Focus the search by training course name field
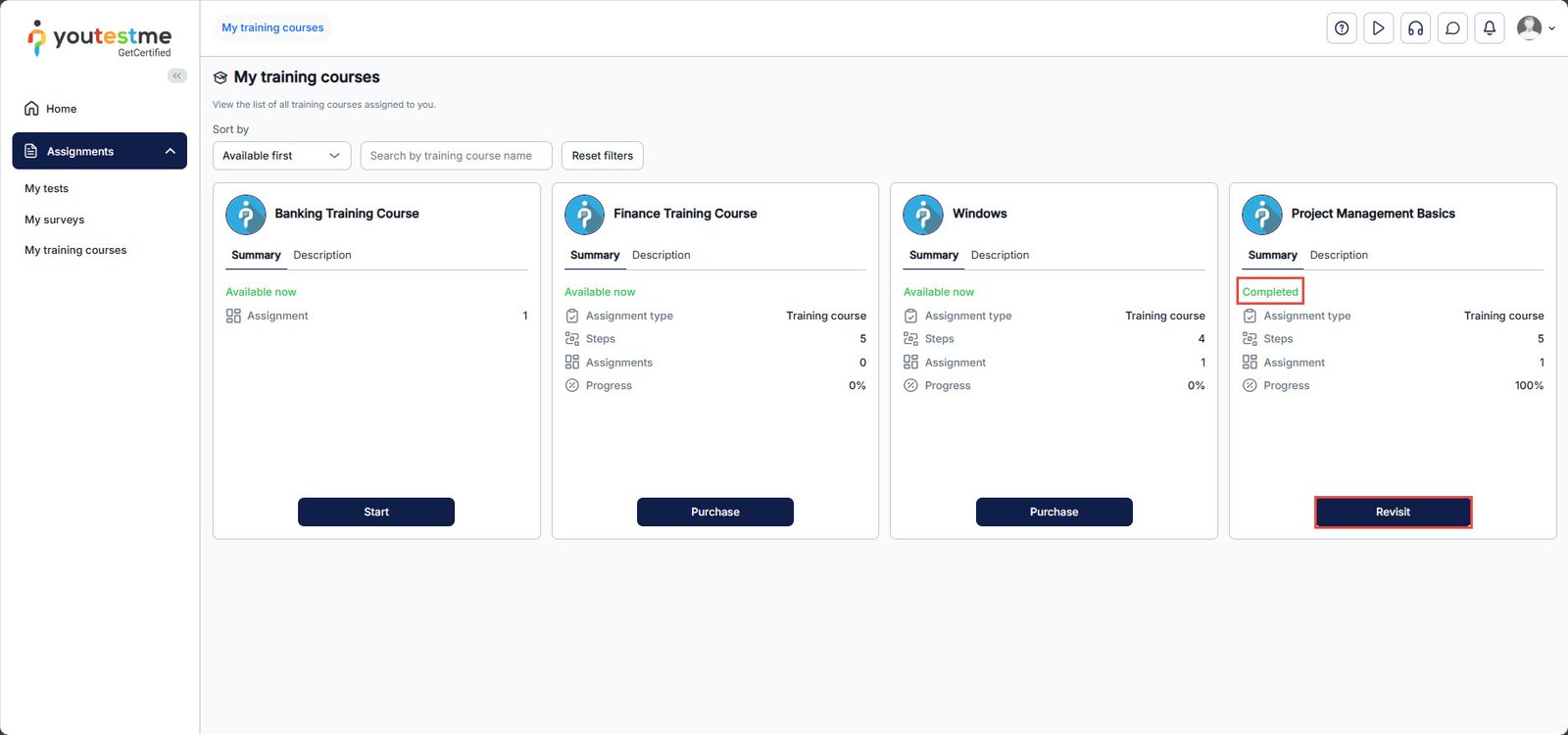This screenshot has width=1568, height=735. [456, 156]
